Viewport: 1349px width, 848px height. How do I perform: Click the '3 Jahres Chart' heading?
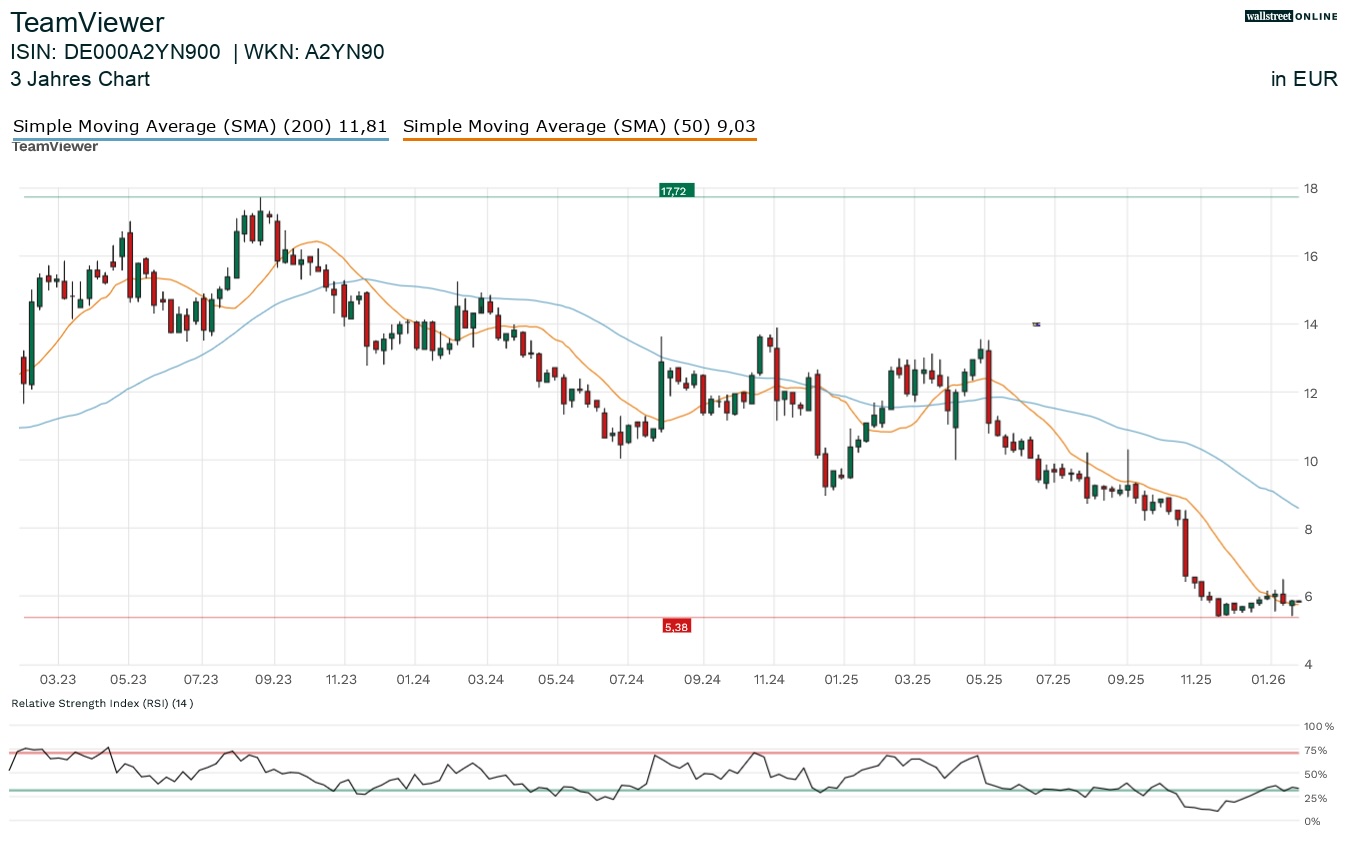(x=80, y=79)
